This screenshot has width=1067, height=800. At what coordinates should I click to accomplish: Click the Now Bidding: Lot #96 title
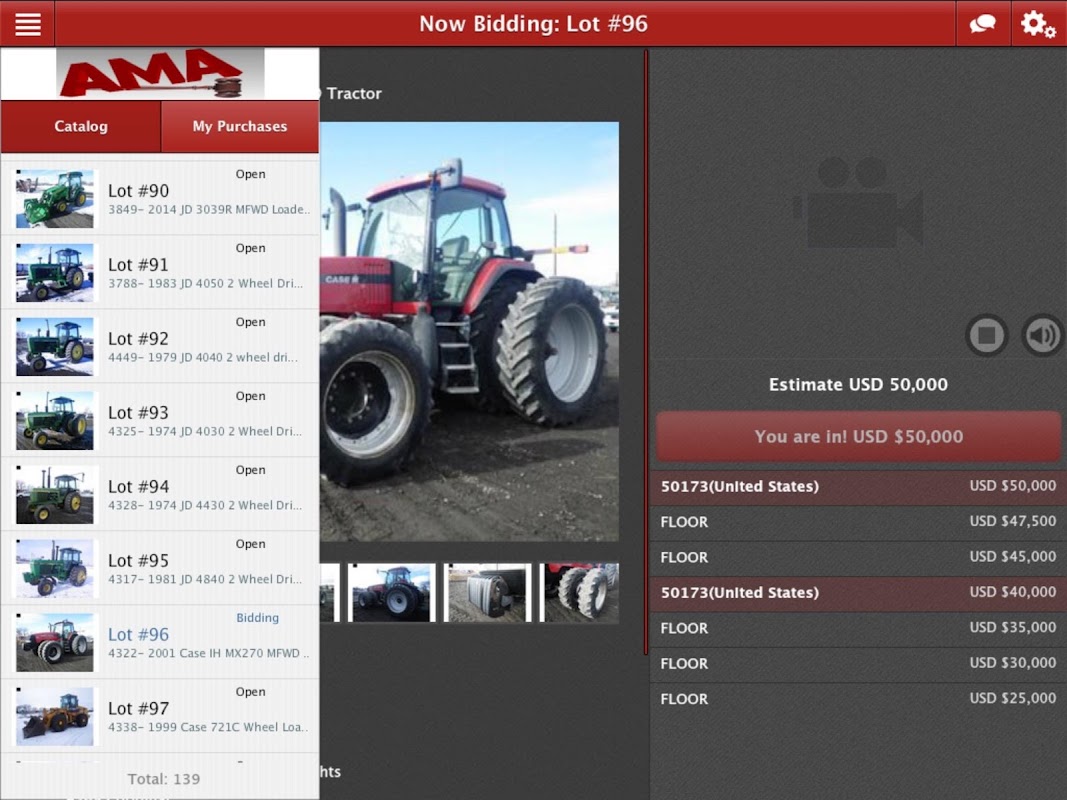[533, 24]
